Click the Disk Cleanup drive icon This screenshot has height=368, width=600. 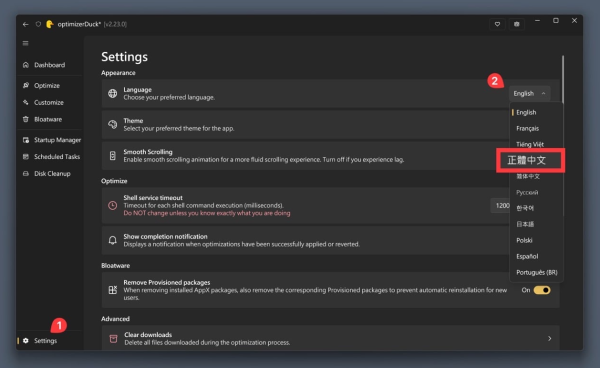tap(26, 173)
